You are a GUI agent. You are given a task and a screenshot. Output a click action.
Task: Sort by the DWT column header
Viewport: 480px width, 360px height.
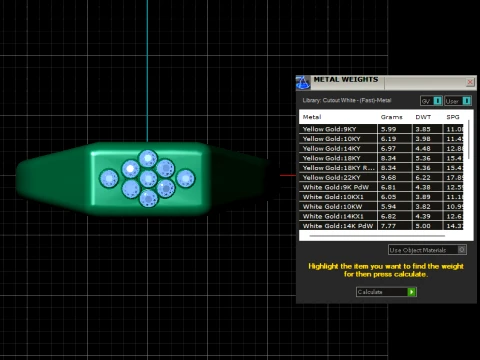[423, 117]
